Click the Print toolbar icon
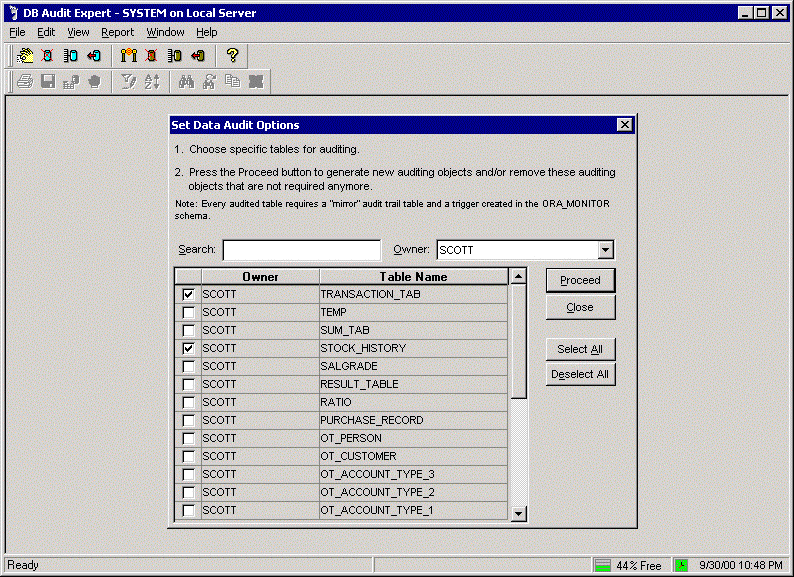 (x=25, y=82)
